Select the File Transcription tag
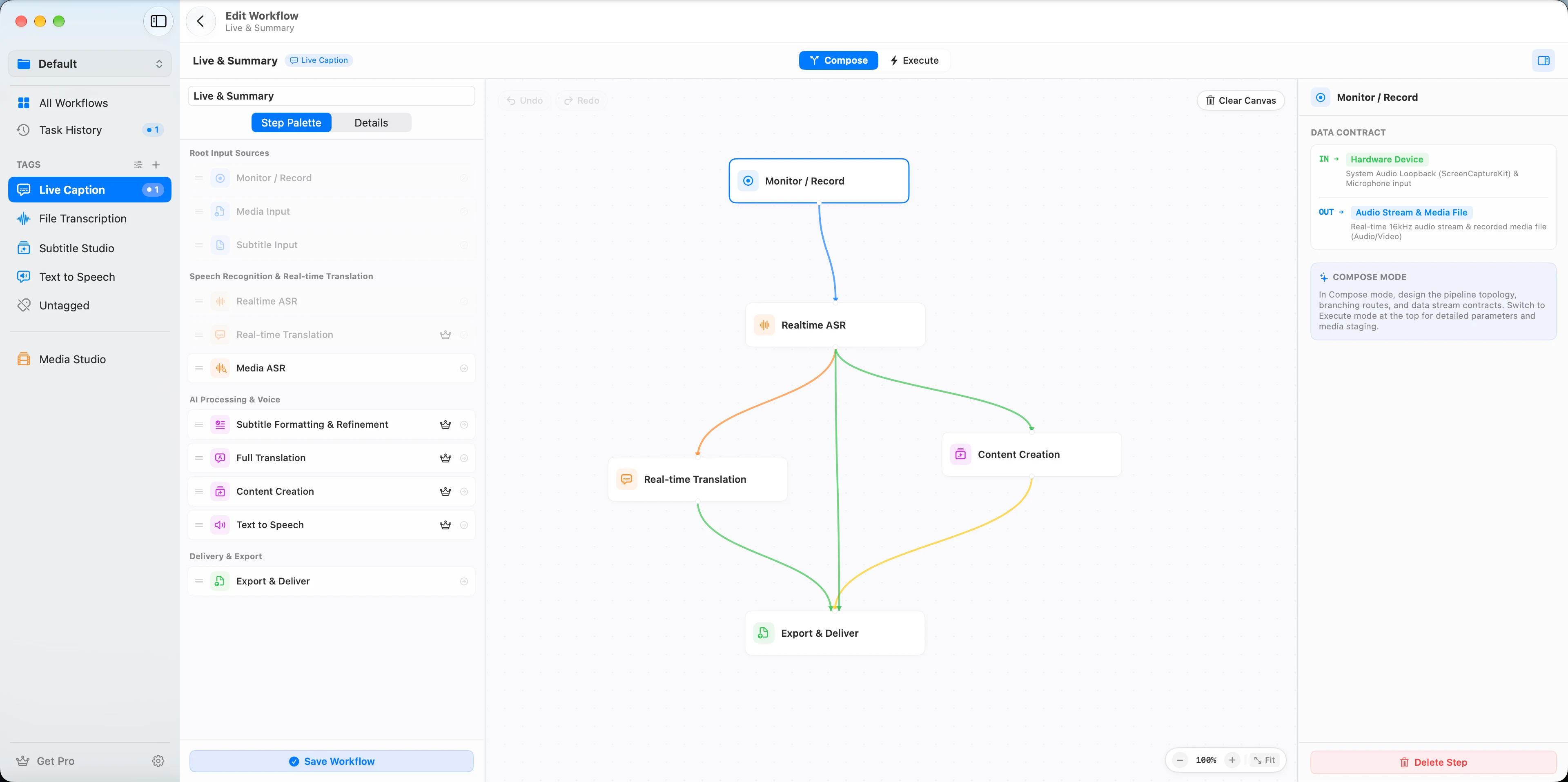 [90, 218]
